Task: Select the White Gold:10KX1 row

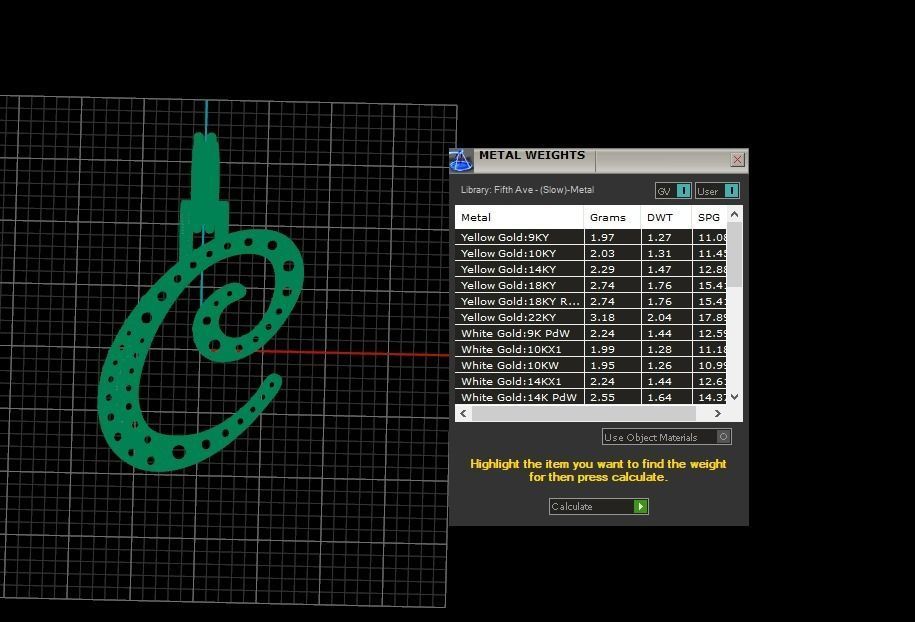Action: click(x=591, y=350)
